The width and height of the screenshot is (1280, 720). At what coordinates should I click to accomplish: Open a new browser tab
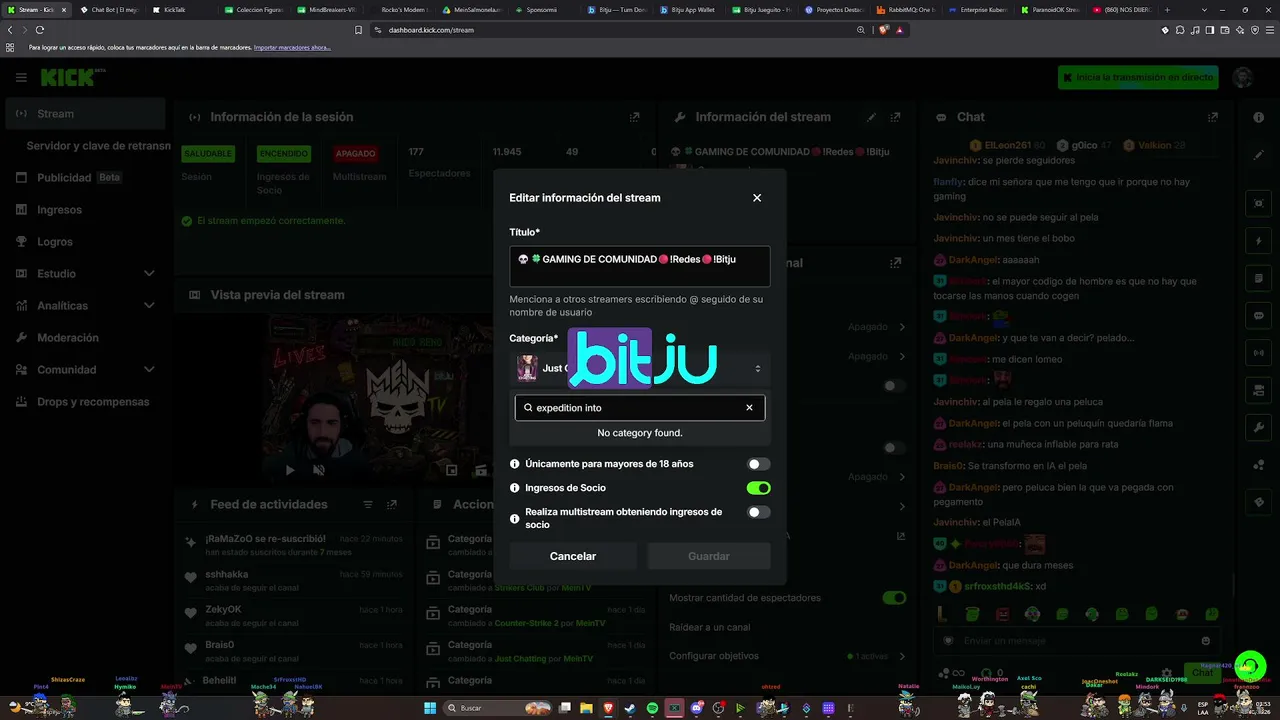(x=1166, y=10)
